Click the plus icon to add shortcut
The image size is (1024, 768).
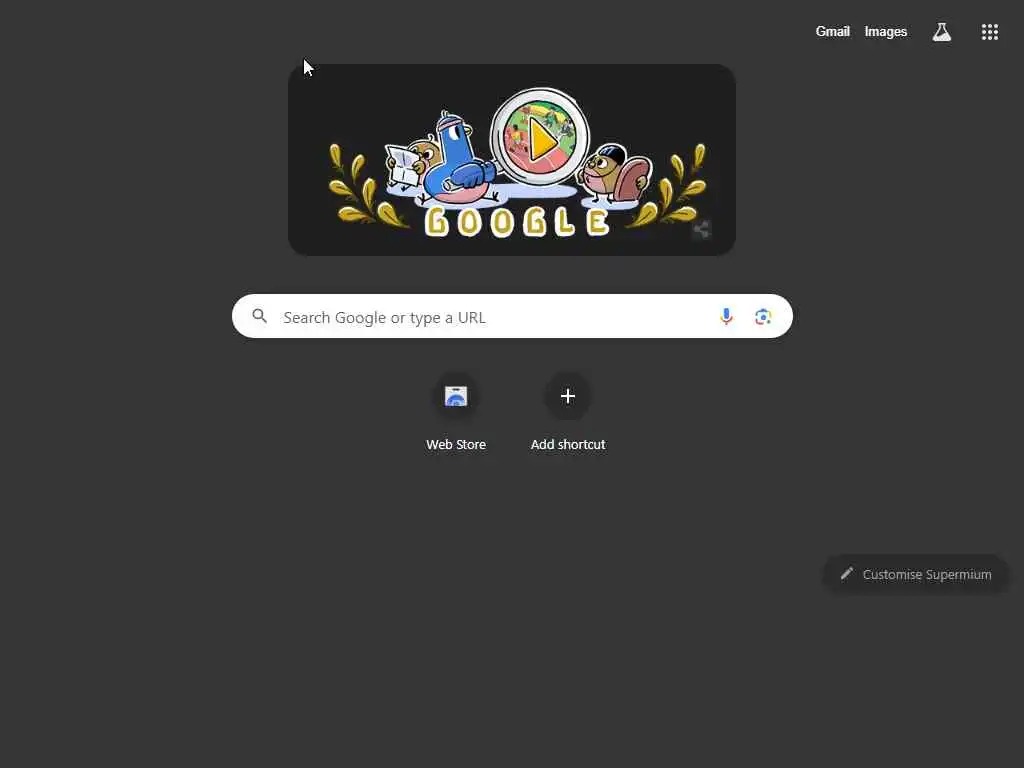point(568,396)
